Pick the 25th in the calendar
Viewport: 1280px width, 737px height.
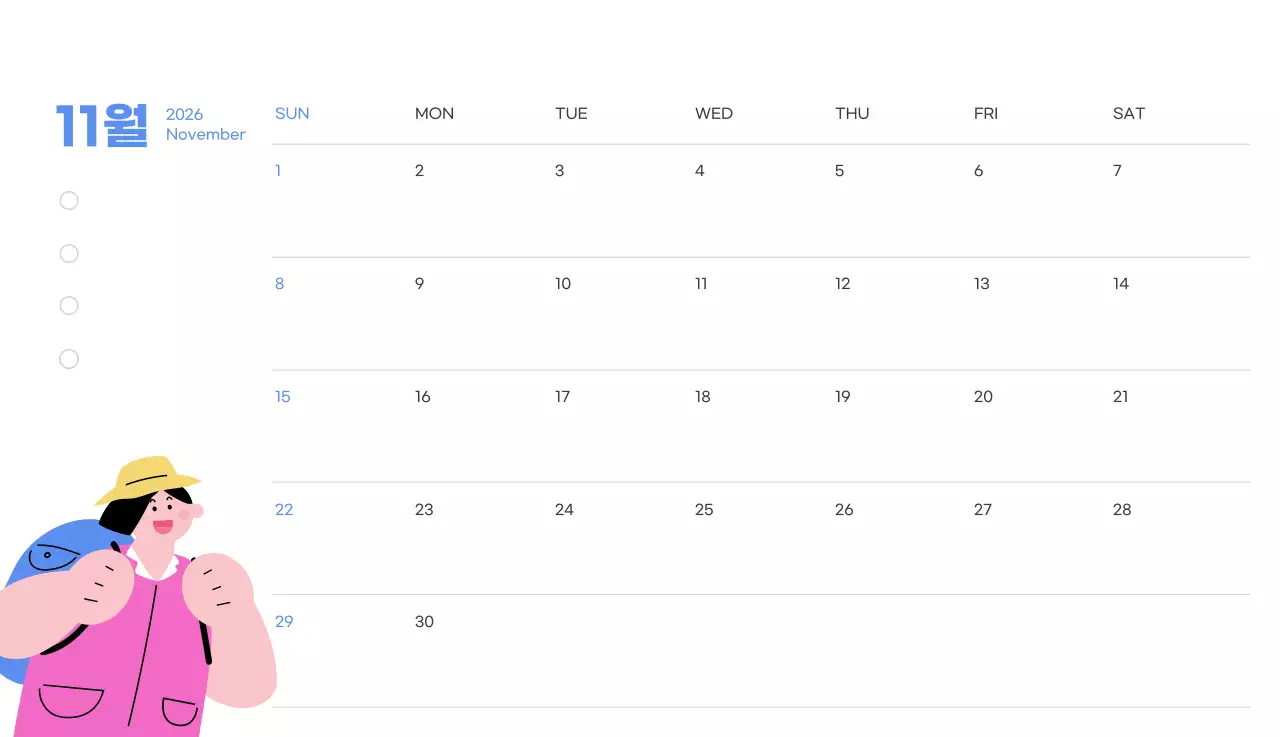(x=704, y=510)
